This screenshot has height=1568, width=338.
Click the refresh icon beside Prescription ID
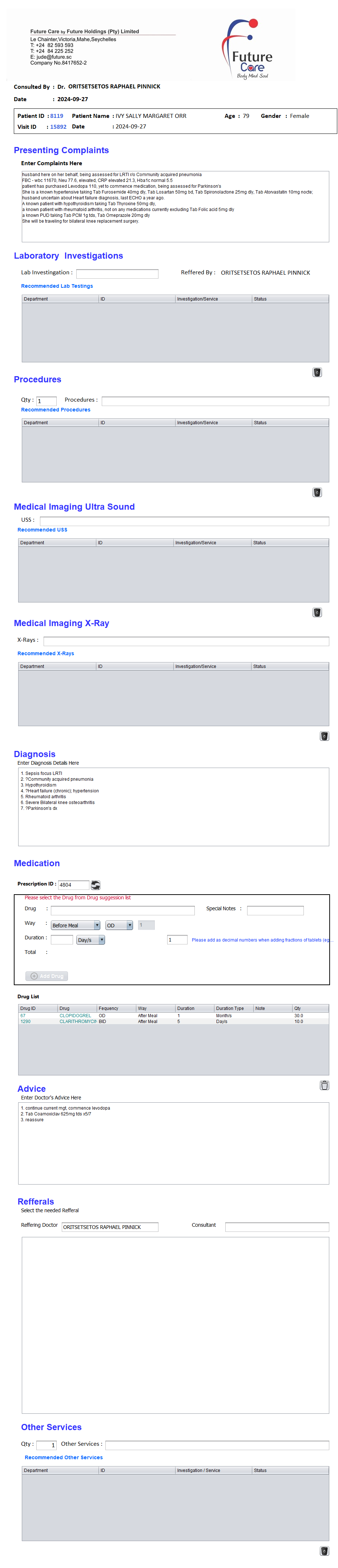click(96, 884)
